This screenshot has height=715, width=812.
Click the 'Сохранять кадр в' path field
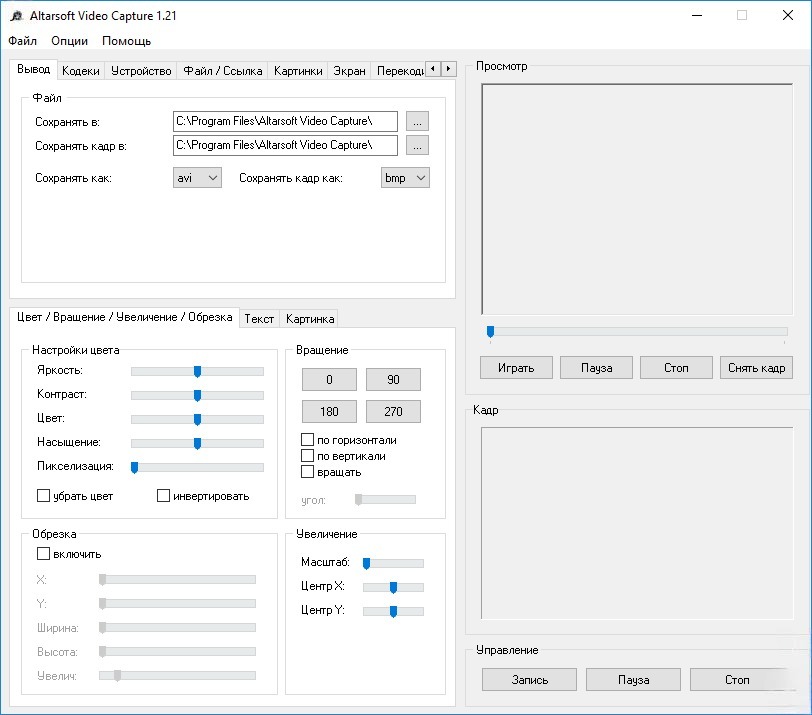pos(285,145)
